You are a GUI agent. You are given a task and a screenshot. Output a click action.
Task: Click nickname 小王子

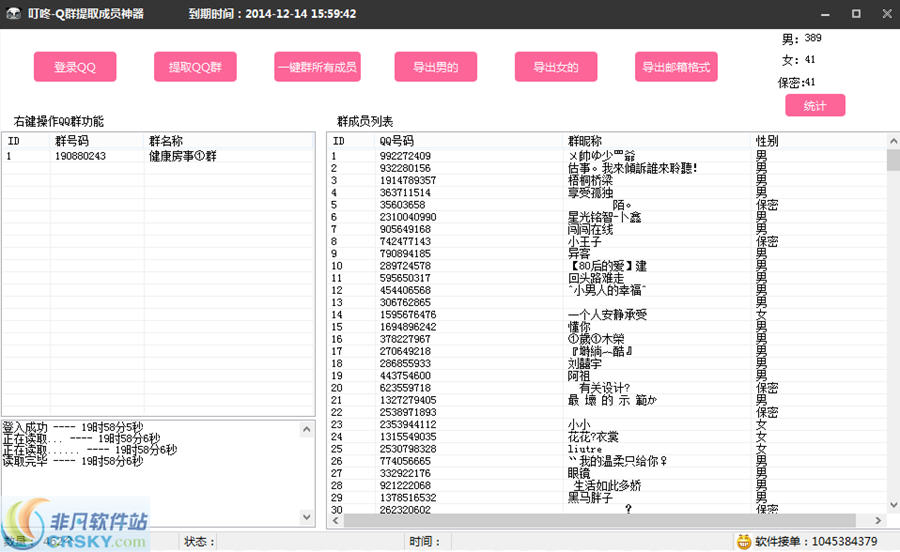click(584, 242)
